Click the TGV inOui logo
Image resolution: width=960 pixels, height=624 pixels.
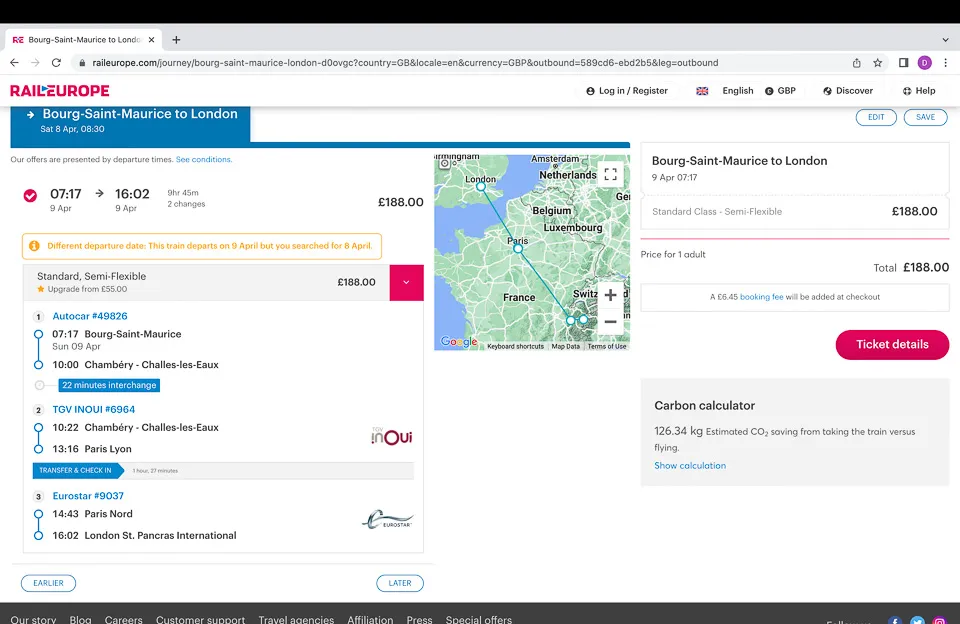click(392, 436)
